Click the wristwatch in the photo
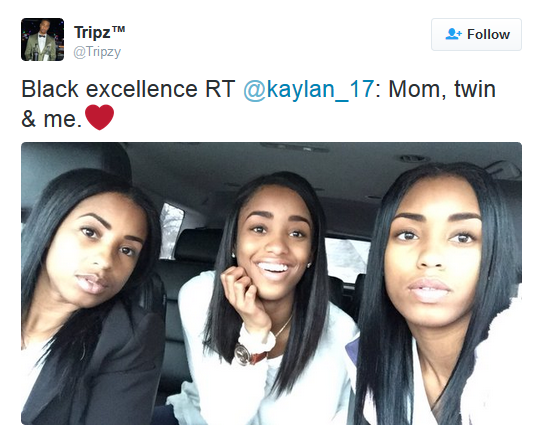Viewport: 548px width, 430px height. pyautogui.click(x=250, y=354)
